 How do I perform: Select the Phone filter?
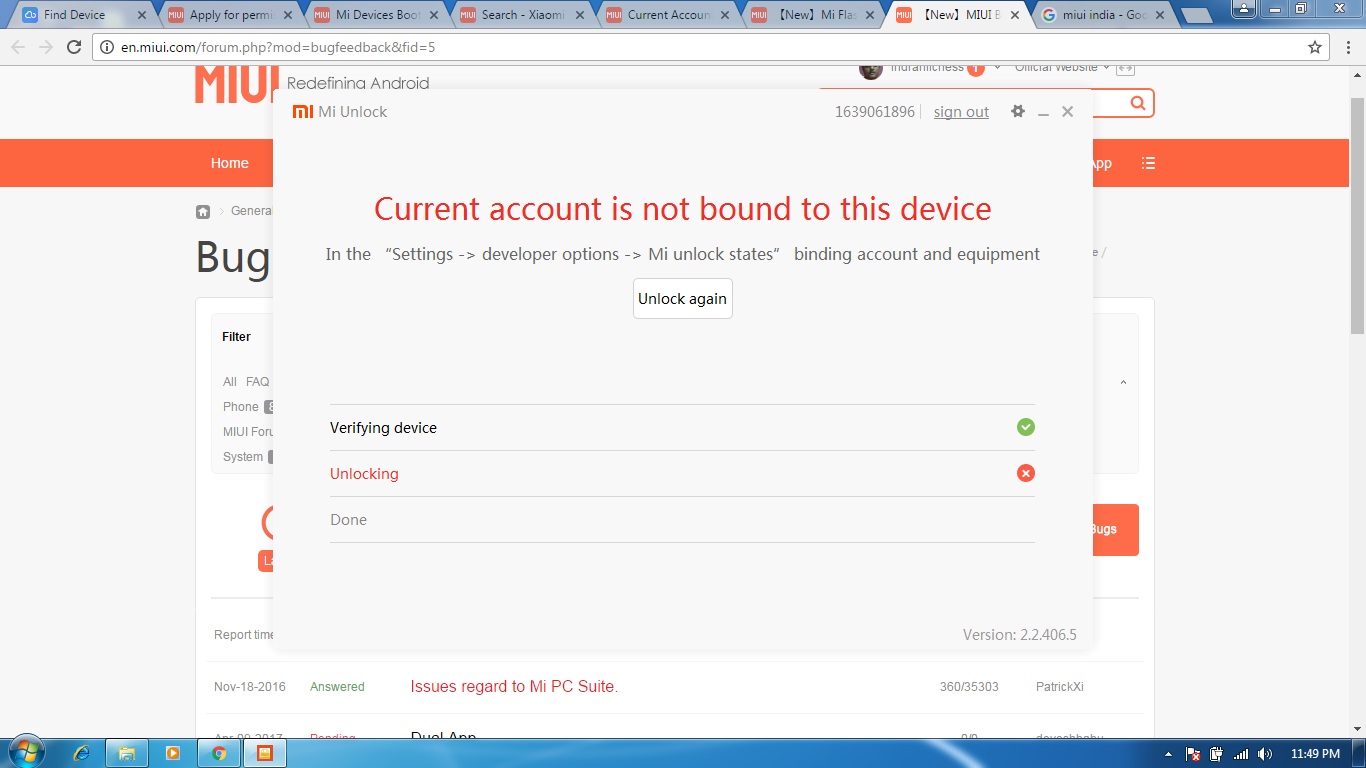click(x=241, y=407)
